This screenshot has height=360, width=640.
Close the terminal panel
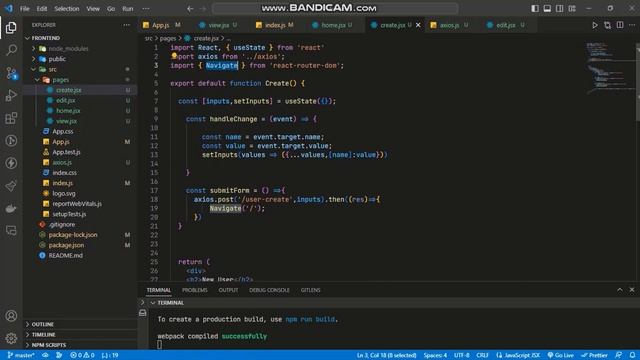(x=632, y=290)
